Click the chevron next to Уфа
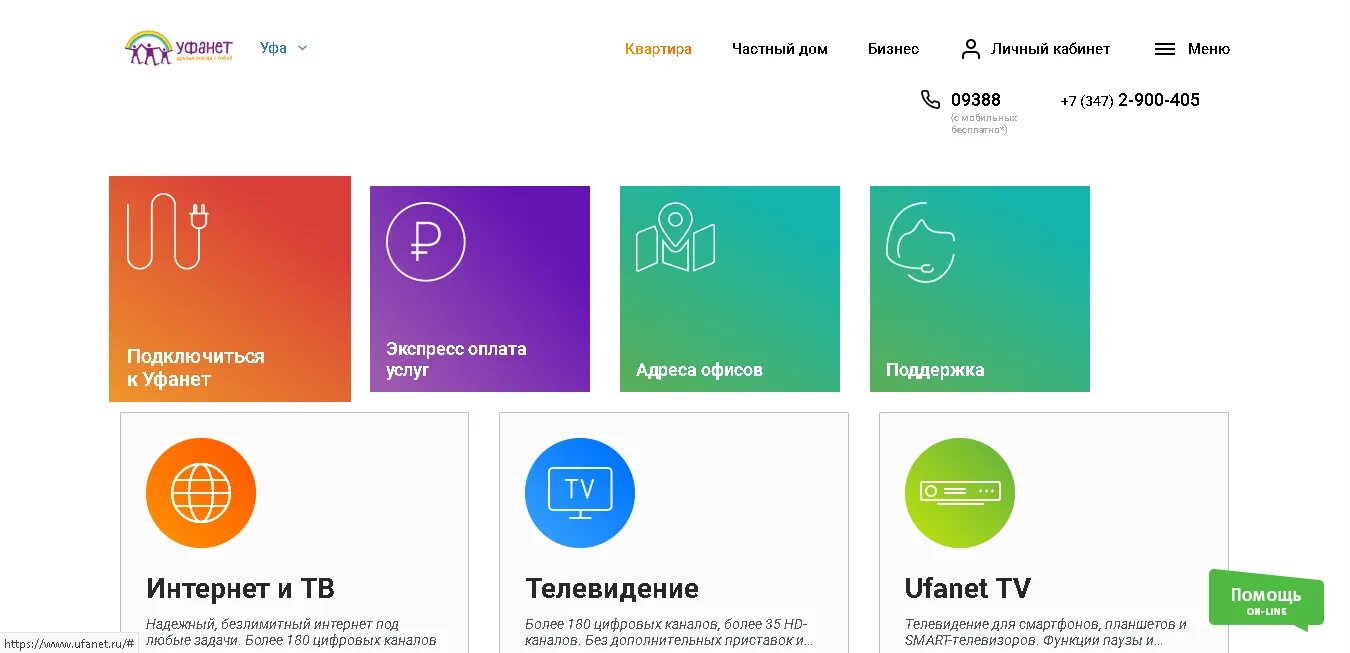The image size is (1350, 653). pos(302,48)
